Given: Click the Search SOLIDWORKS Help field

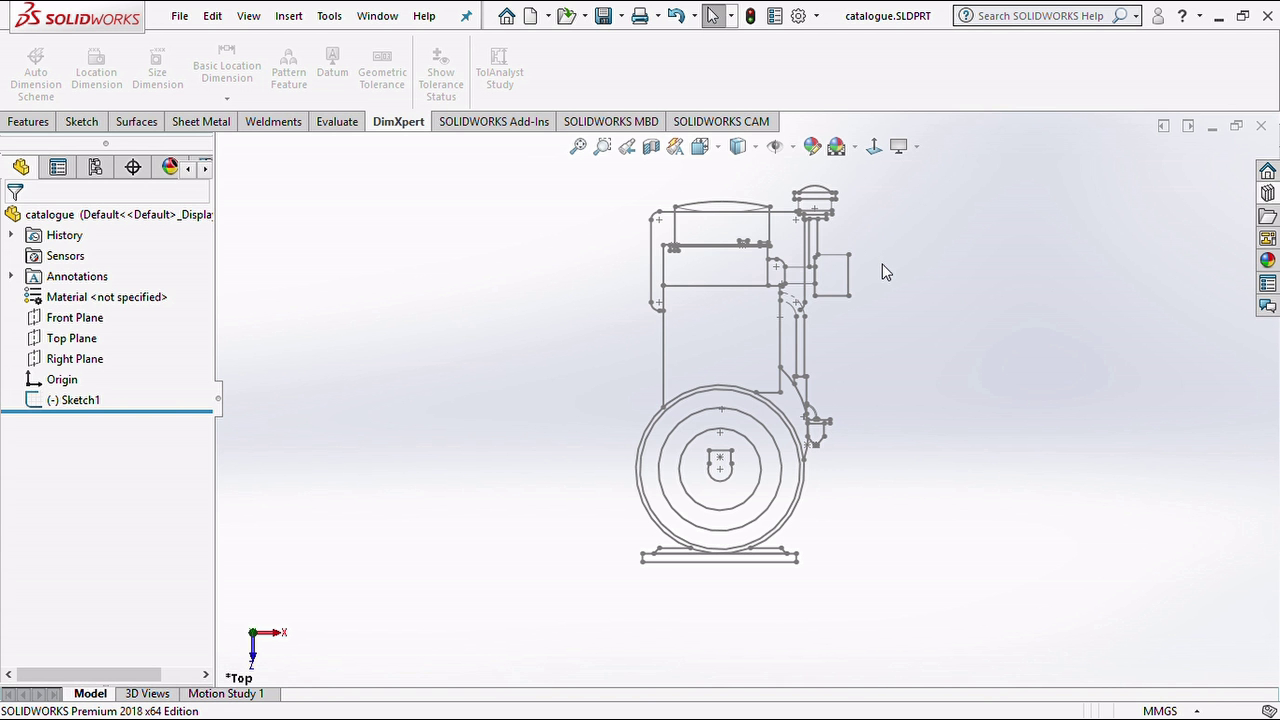Looking at the screenshot, I should click(x=1040, y=16).
